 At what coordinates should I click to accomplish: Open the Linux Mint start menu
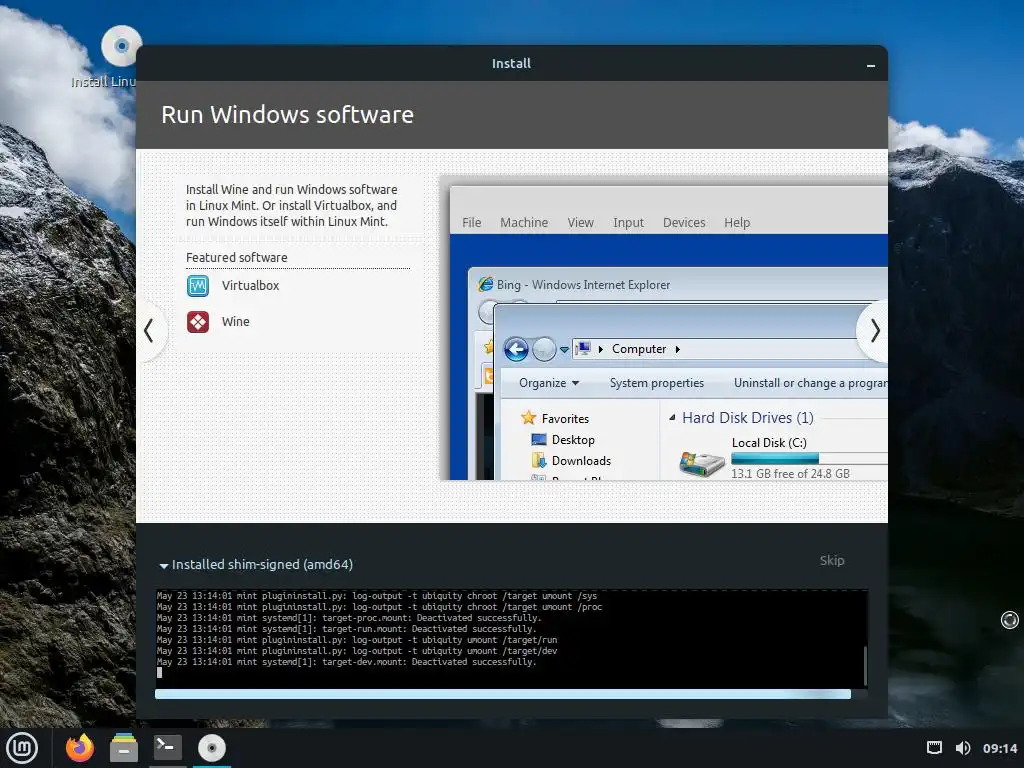pos(22,748)
